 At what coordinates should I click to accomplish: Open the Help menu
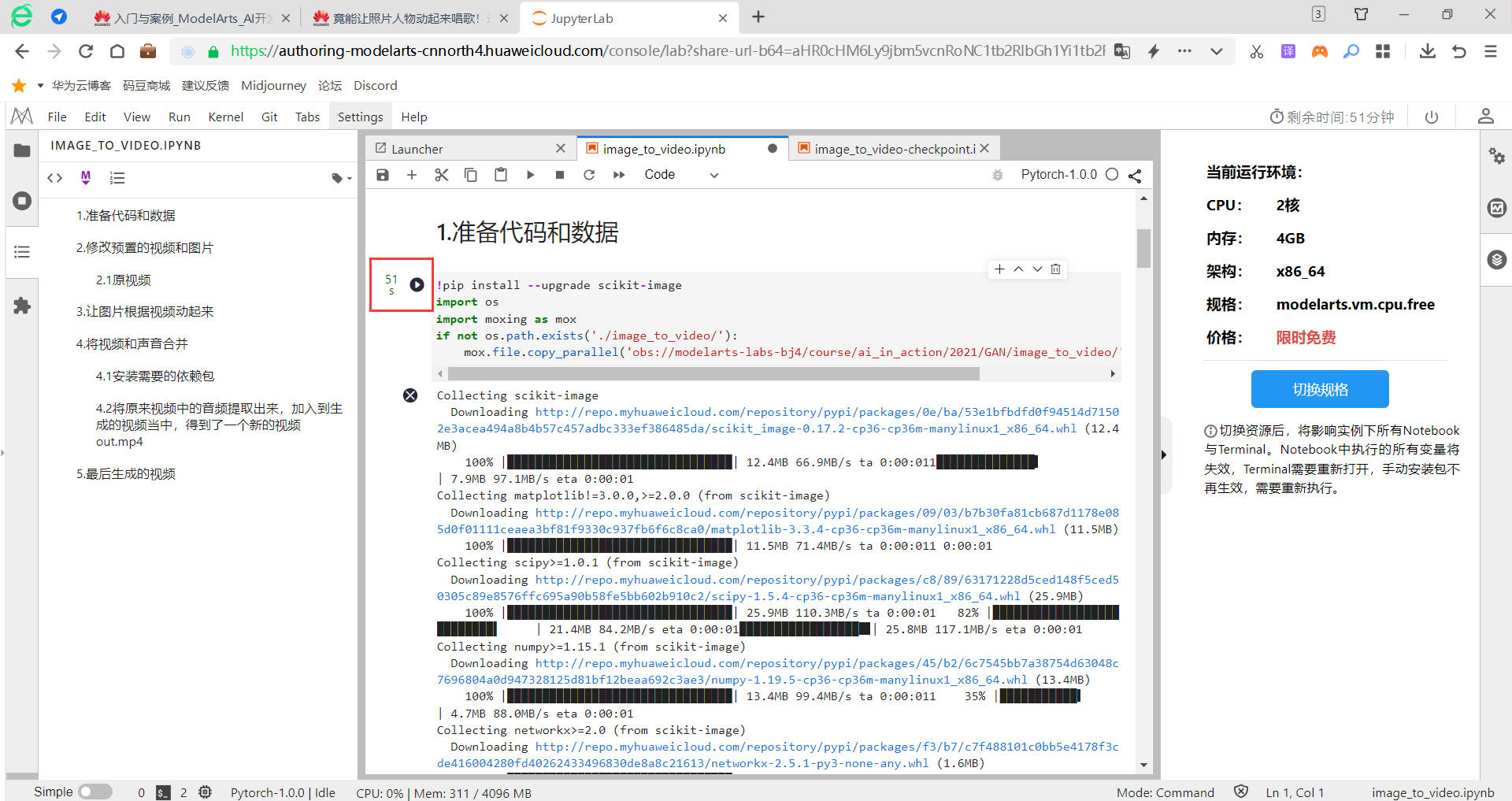point(414,117)
